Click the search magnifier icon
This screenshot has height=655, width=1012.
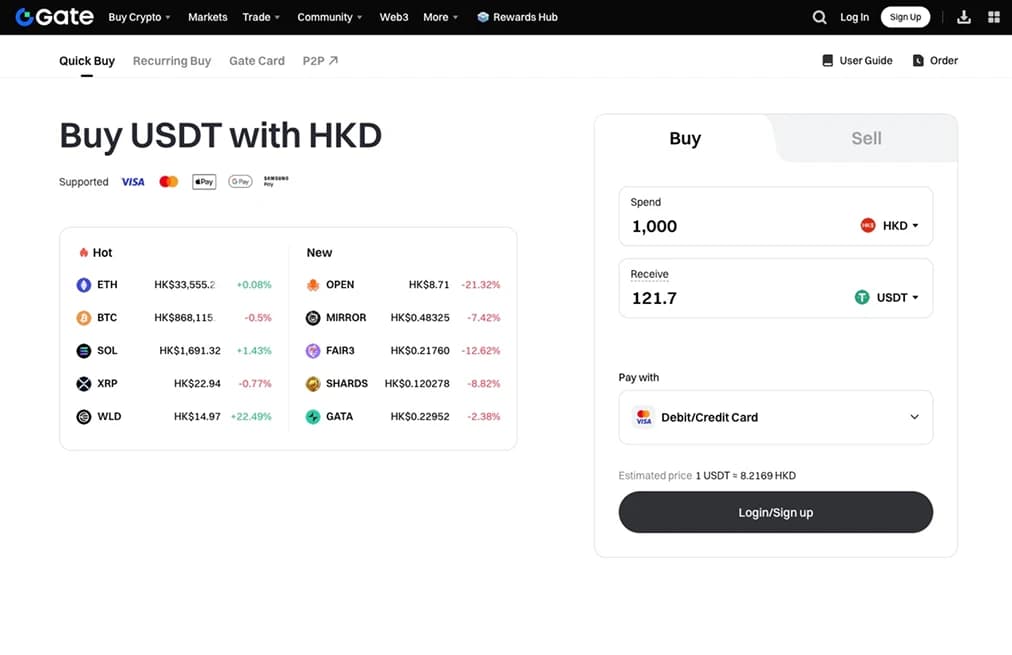(x=819, y=17)
